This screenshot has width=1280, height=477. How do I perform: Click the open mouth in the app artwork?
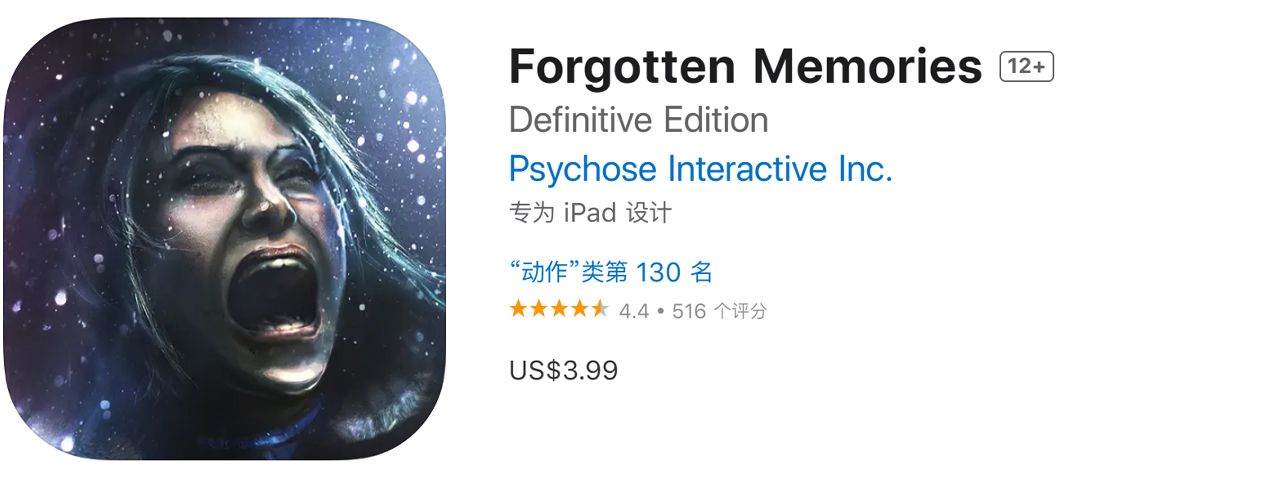coord(273,300)
